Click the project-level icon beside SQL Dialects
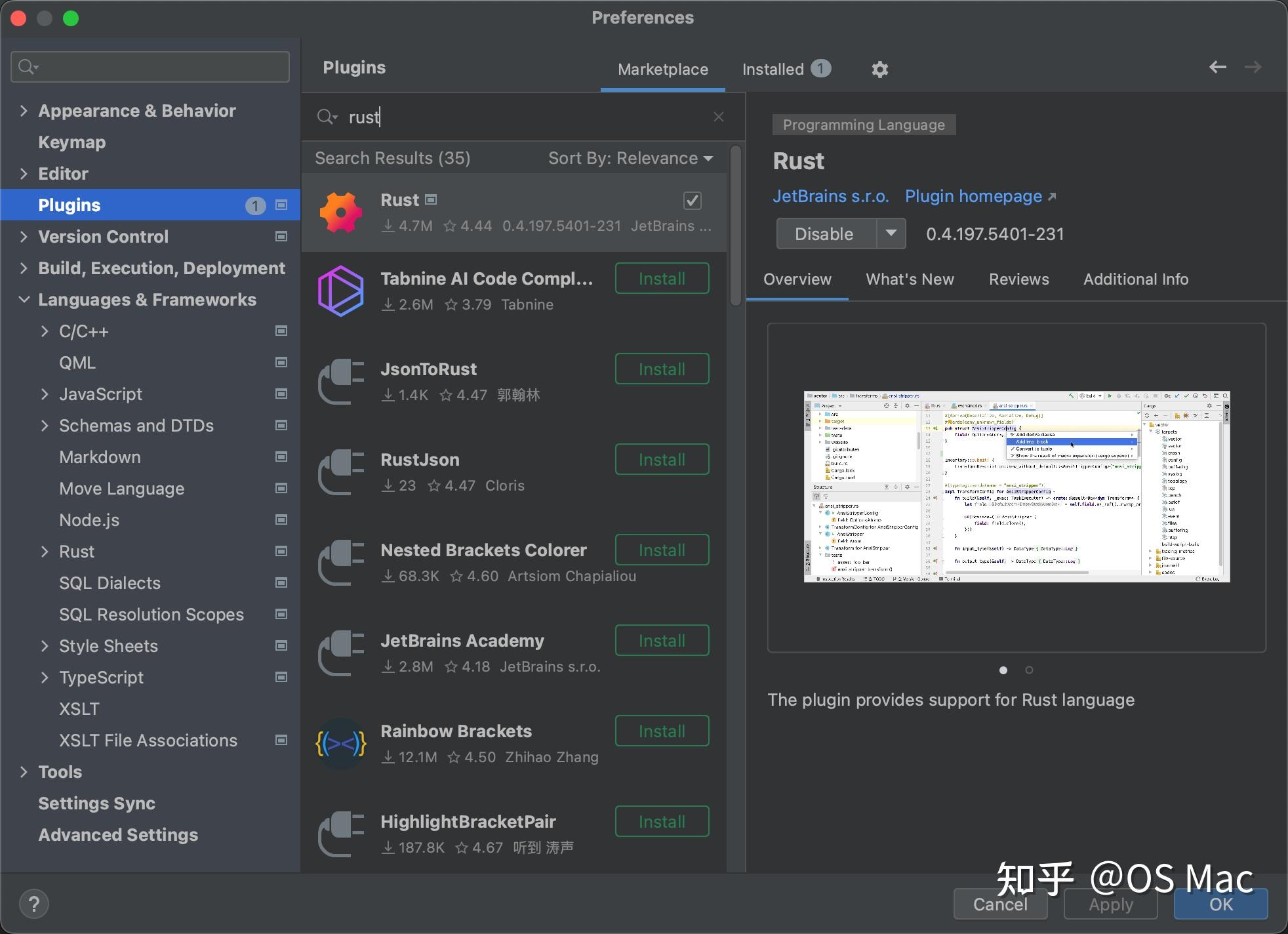 pyautogui.click(x=281, y=582)
